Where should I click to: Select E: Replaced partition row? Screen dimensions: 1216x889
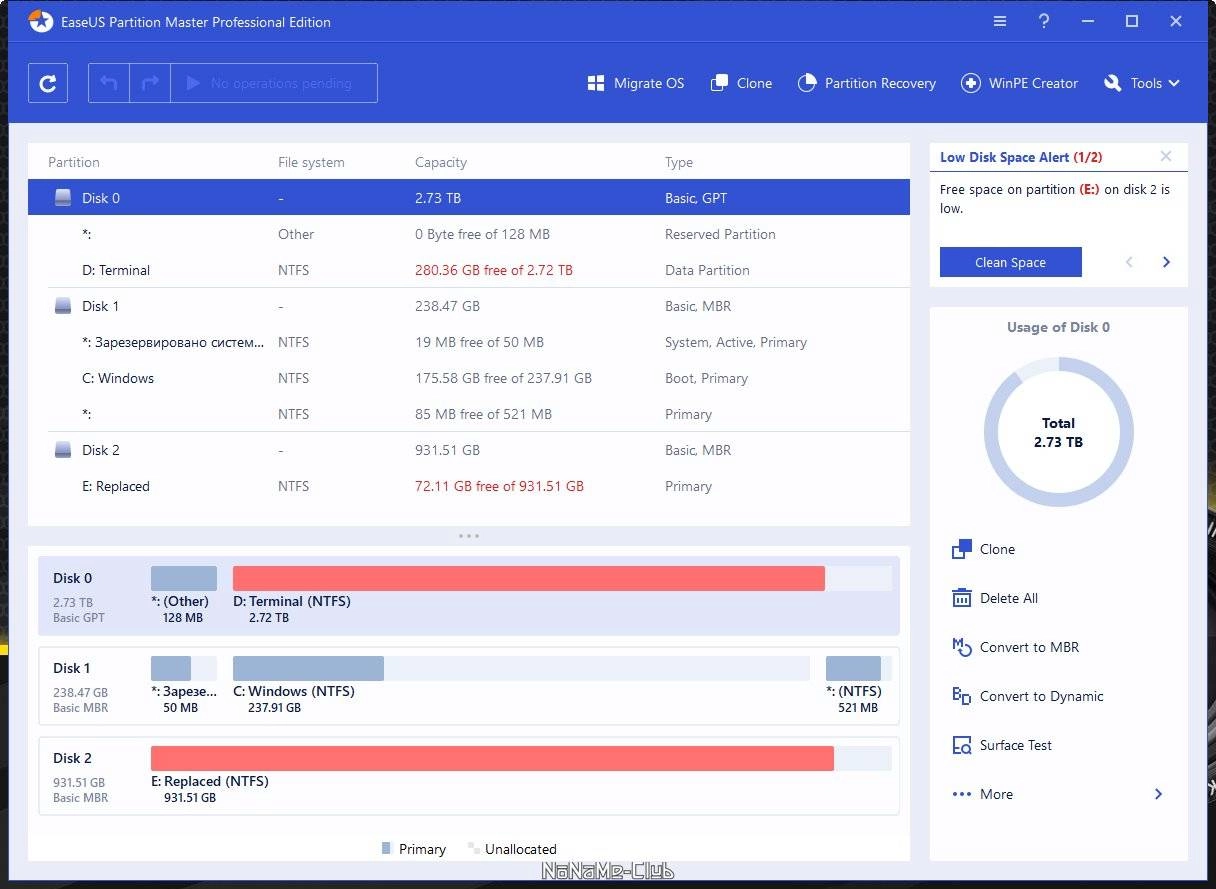[469, 486]
